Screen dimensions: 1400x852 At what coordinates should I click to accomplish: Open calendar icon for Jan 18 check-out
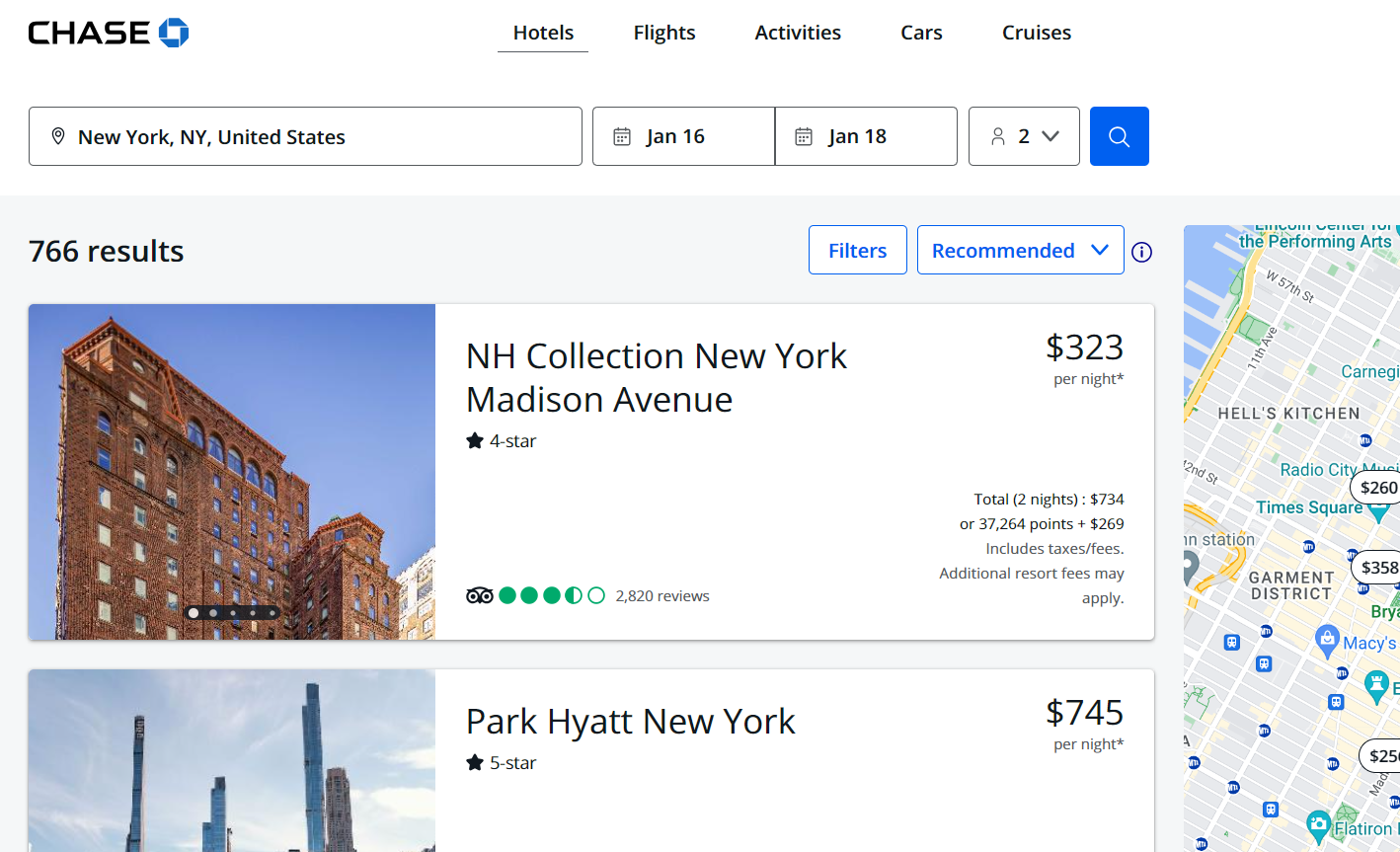click(x=804, y=136)
